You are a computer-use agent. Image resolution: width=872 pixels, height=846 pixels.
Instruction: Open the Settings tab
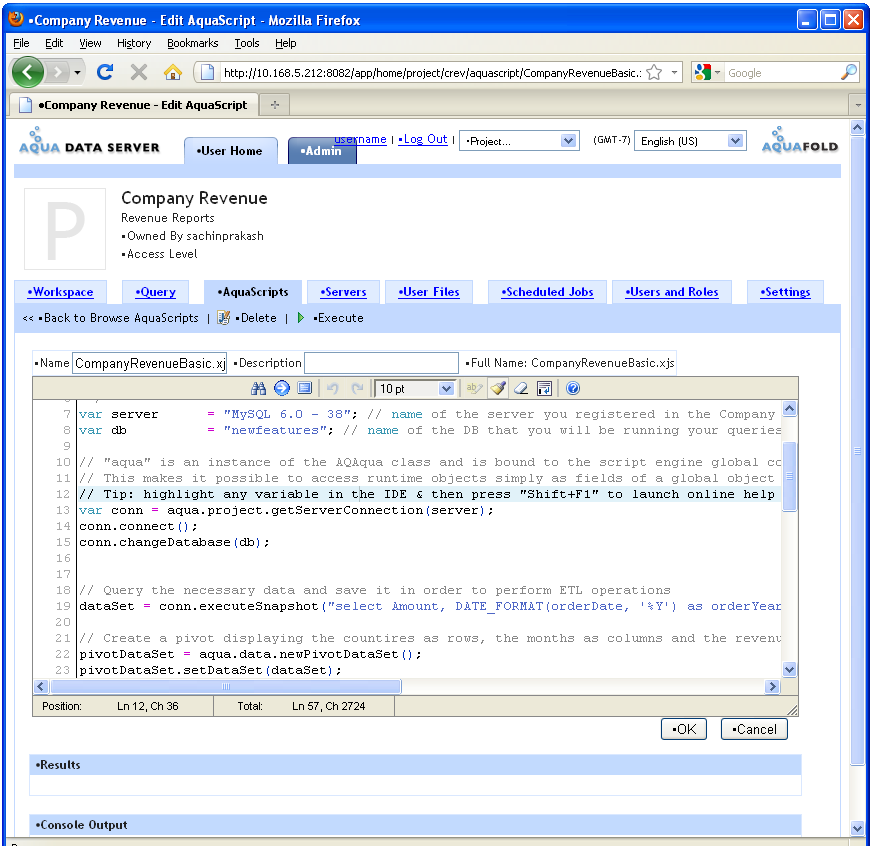tap(785, 292)
